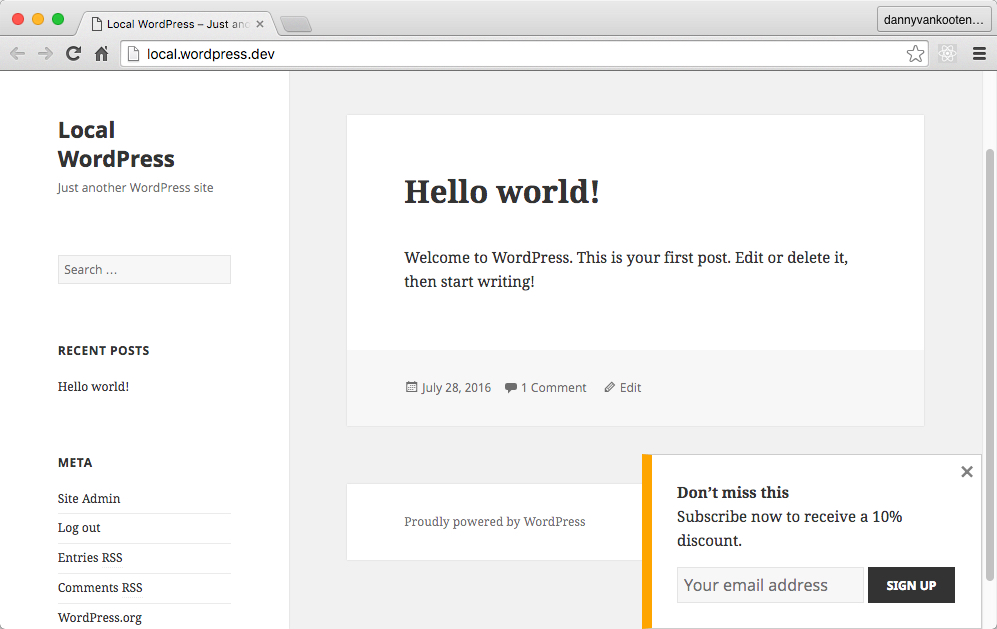
Task: Open the 1 Comment link
Action: (x=553, y=388)
